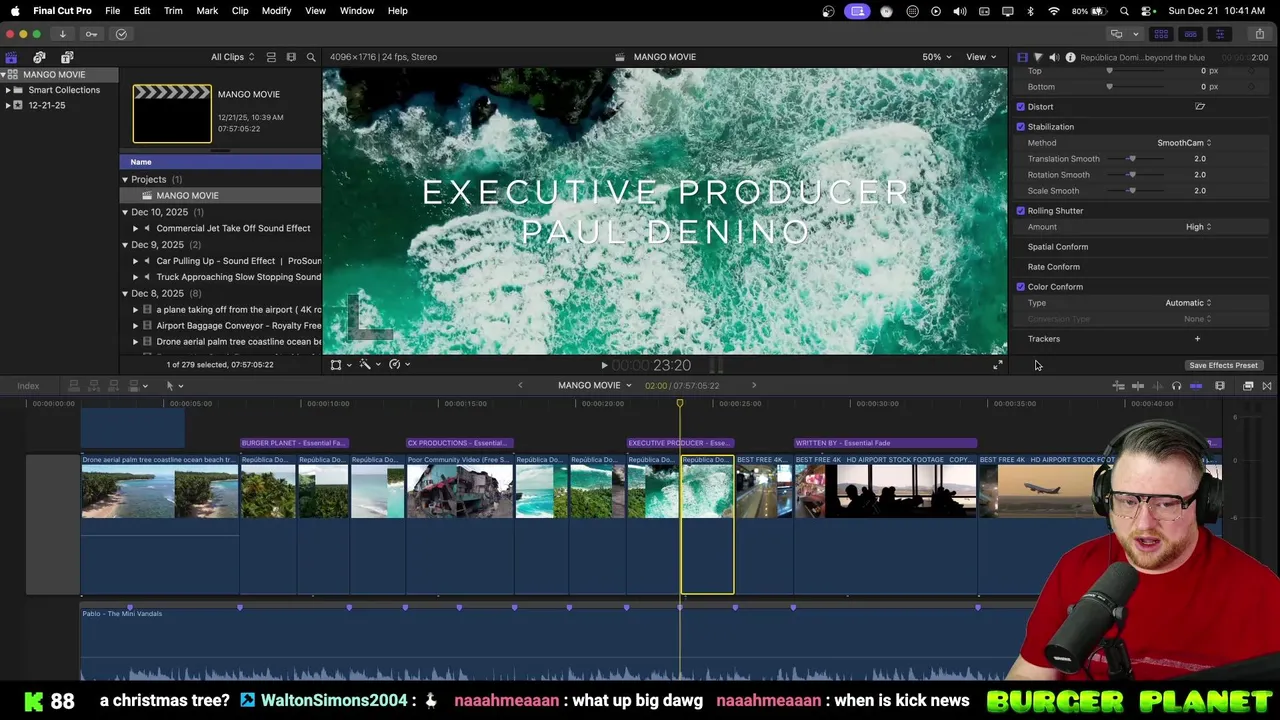The height and width of the screenshot is (720, 1280).
Task: Toggle the Inspector panel button
Action: (1219, 34)
